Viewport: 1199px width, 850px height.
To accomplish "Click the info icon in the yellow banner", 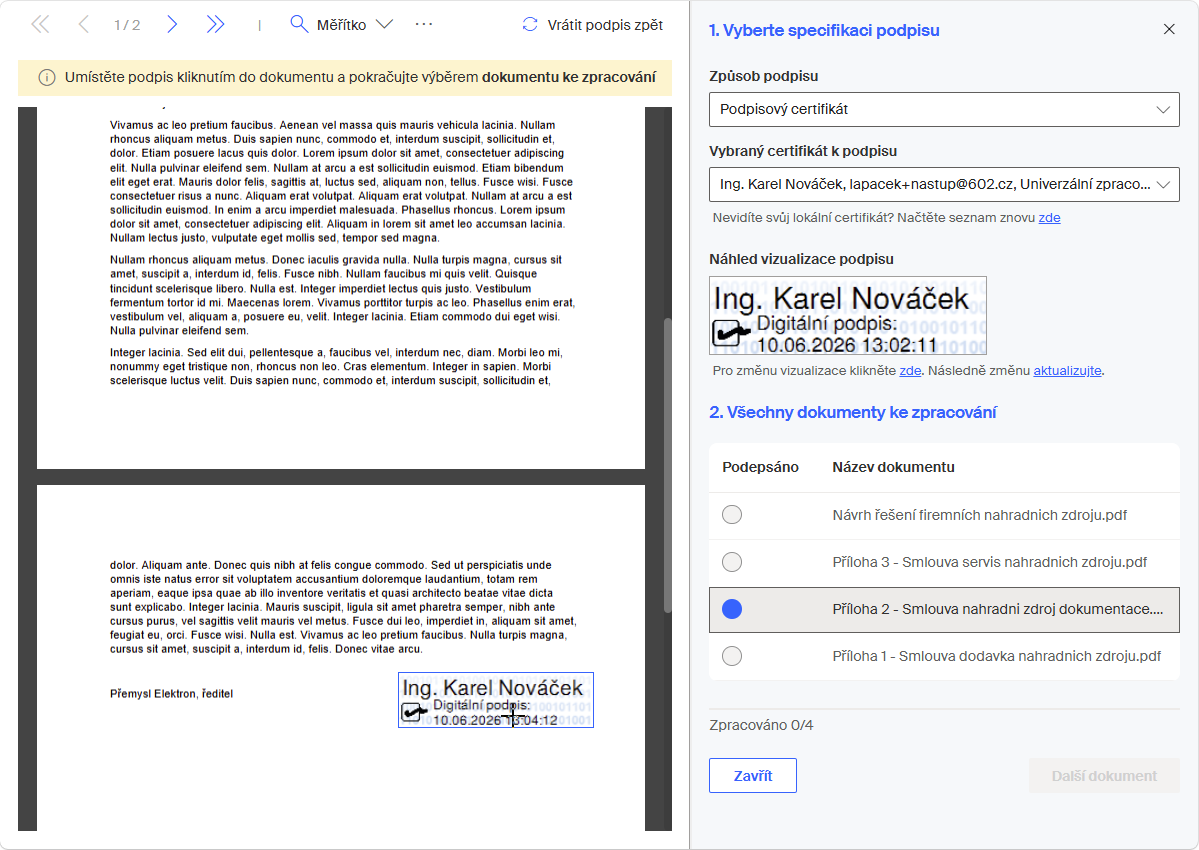I will [47, 77].
